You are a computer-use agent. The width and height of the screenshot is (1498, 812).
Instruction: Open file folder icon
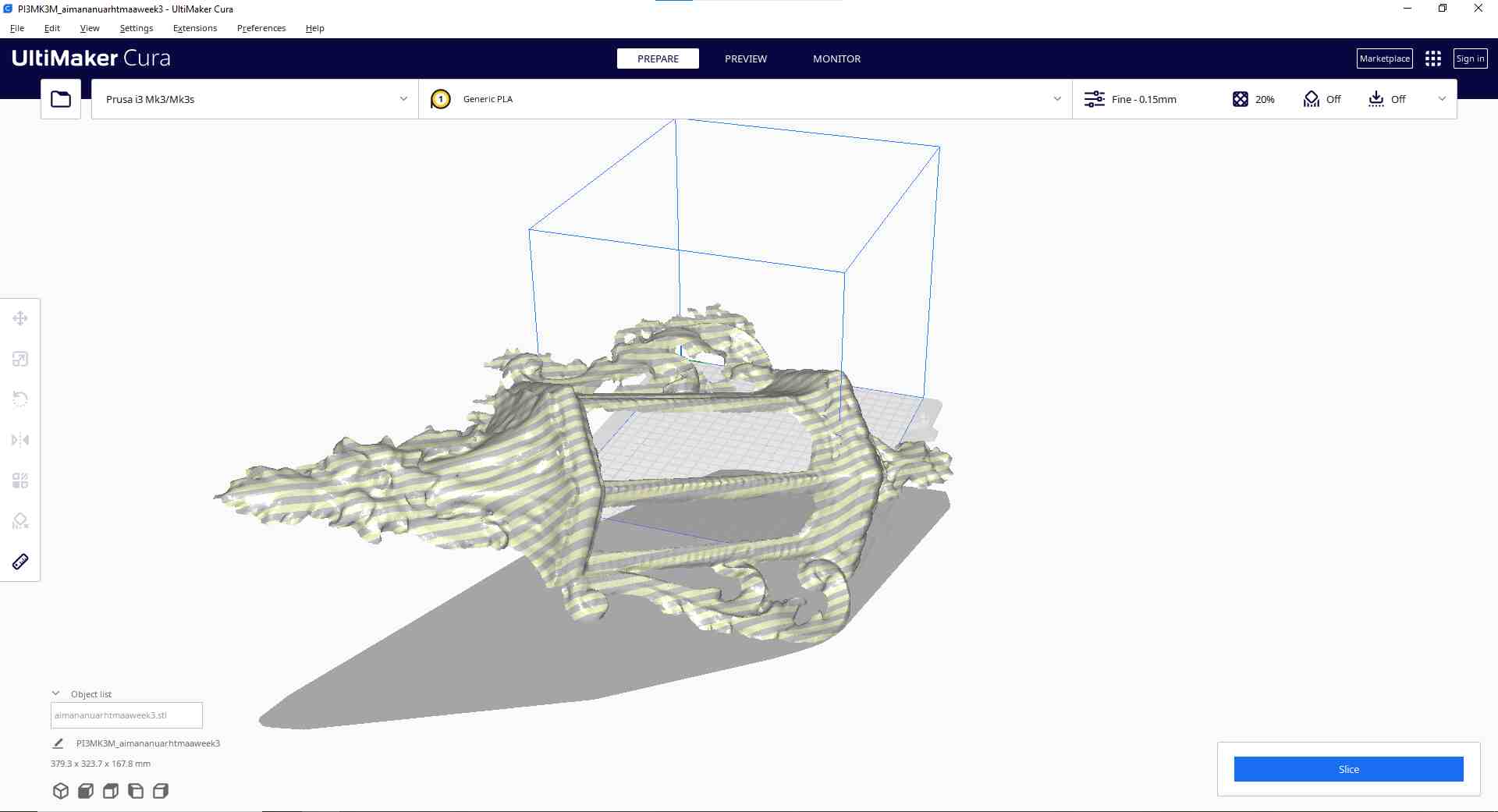pyautogui.click(x=61, y=99)
